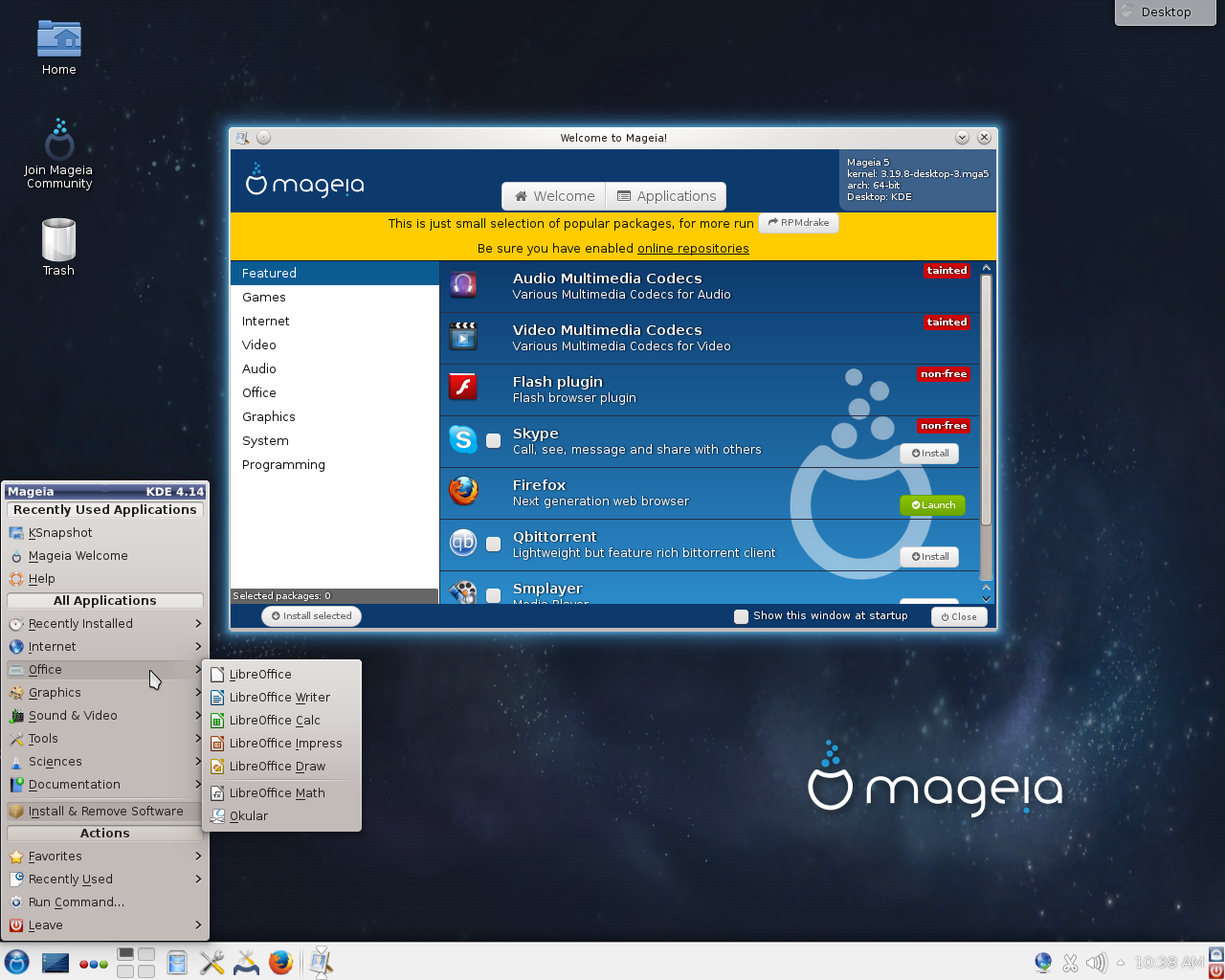The image size is (1225, 980).
Task: Open LibreOffice Writer from Office submenu
Action: click(x=281, y=698)
